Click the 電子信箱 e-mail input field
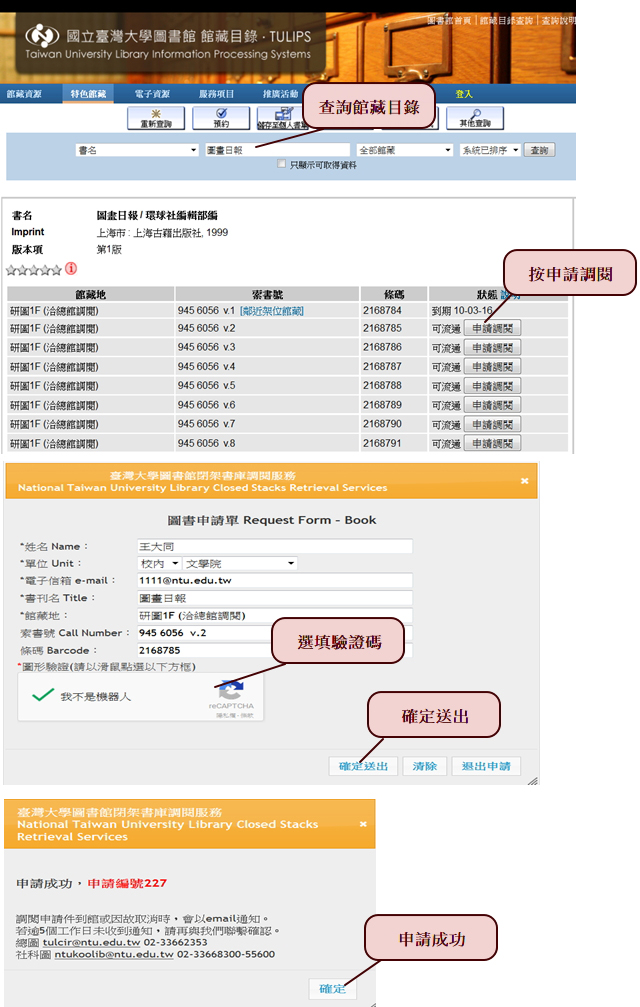 pos(275,581)
